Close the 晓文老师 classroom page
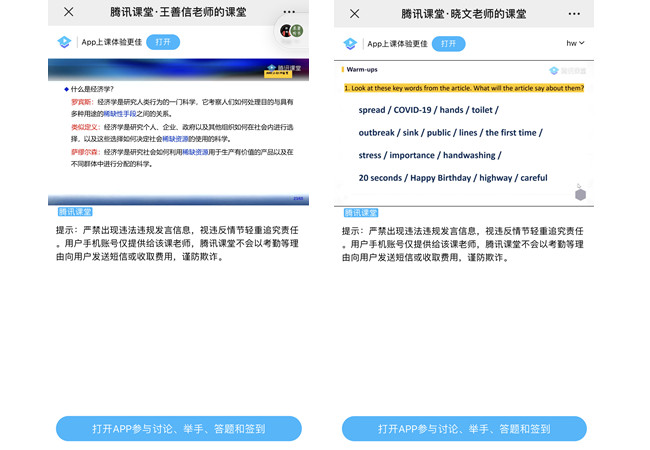Screen dimensions: 650x450 click(x=354, y=13)
